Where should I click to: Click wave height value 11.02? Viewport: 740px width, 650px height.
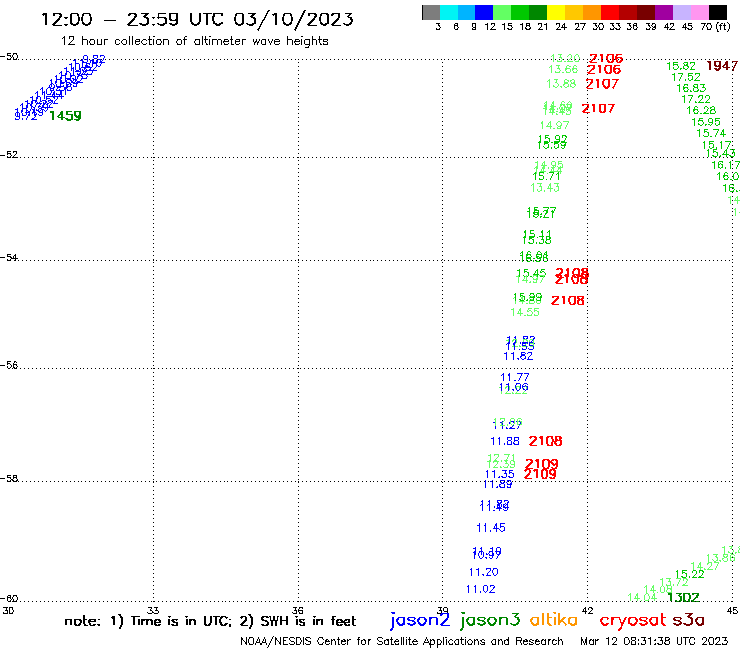[x=480, y=589]
